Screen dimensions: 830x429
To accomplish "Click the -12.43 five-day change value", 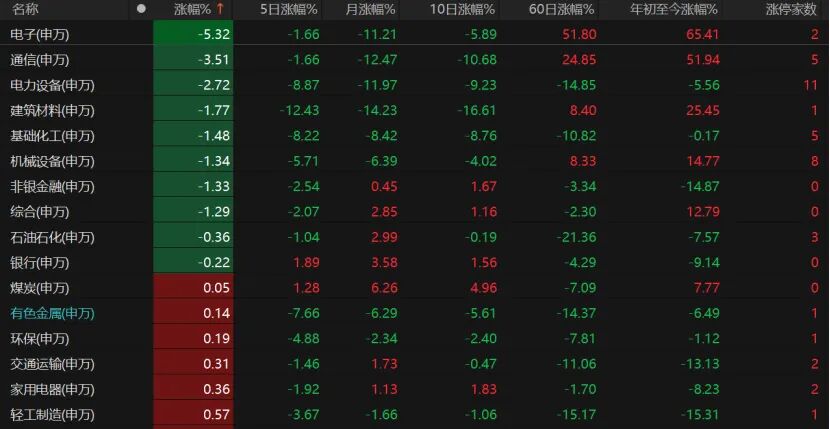I will click(x=300, y=111).
